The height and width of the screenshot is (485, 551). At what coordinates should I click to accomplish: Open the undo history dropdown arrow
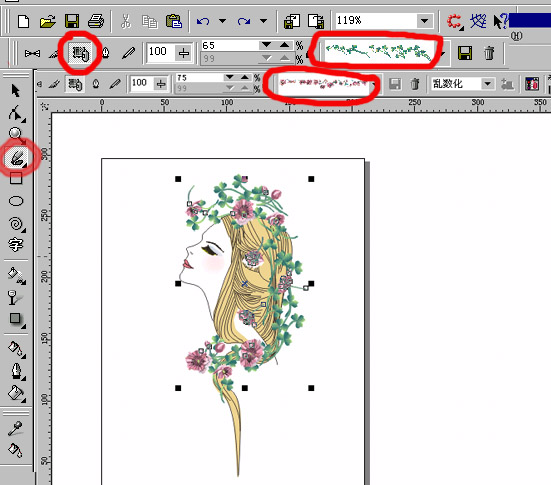click(222, 21)
